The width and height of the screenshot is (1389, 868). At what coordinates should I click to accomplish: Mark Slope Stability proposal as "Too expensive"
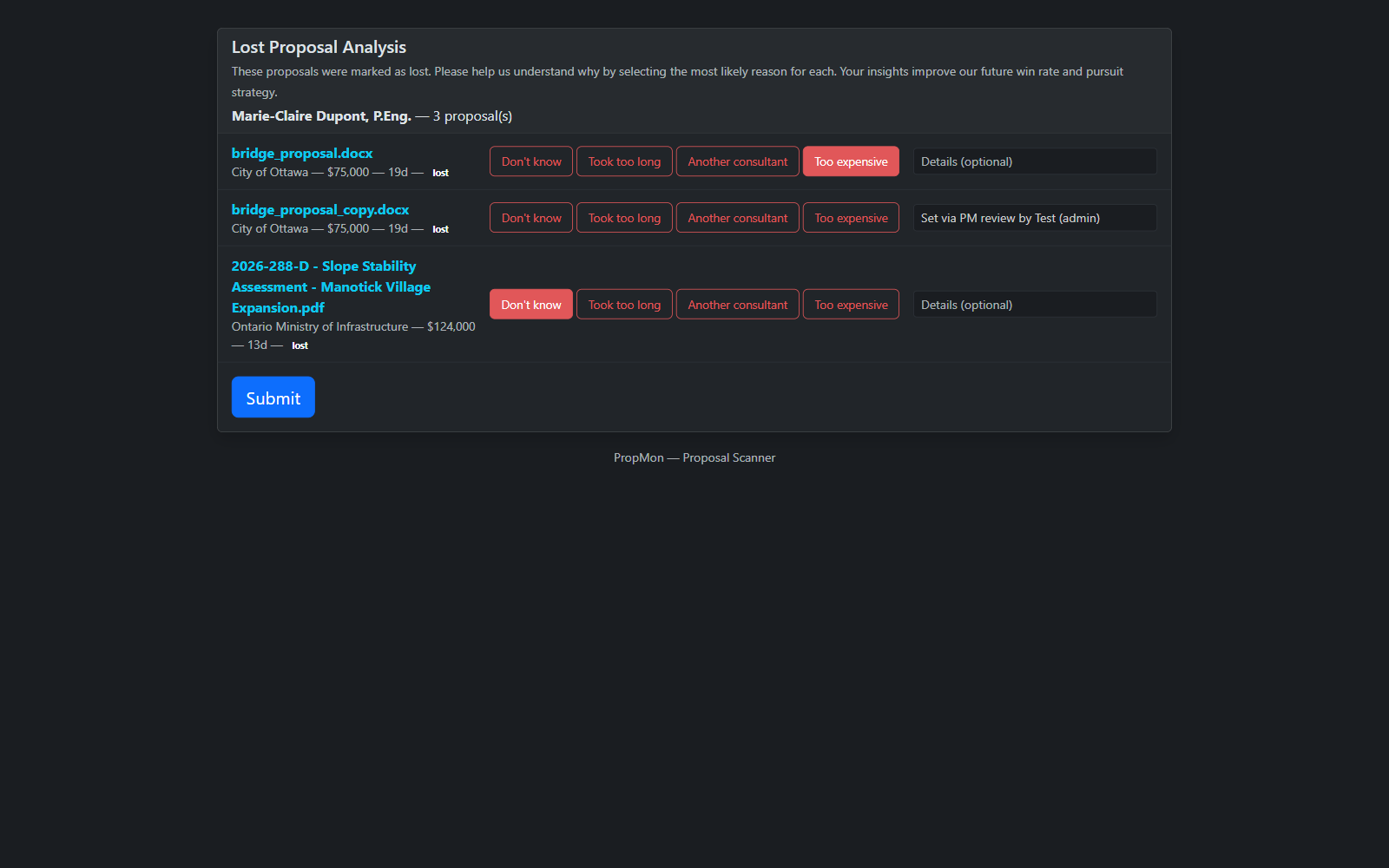(851, 305)
